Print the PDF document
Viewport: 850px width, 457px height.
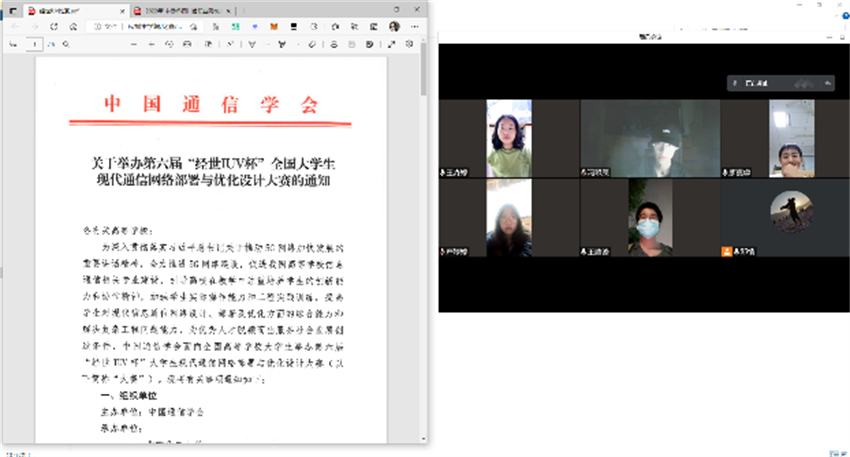(x=334, y=44)
